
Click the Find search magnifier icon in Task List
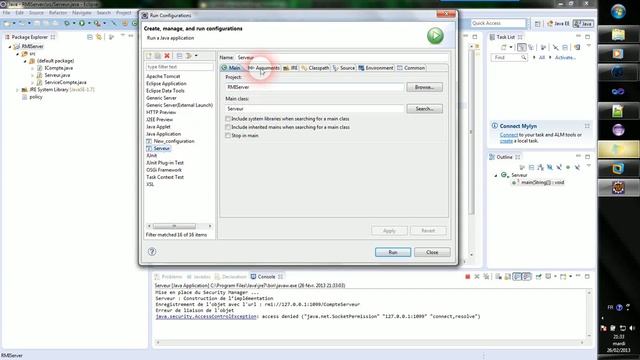[x=523, y=58]
